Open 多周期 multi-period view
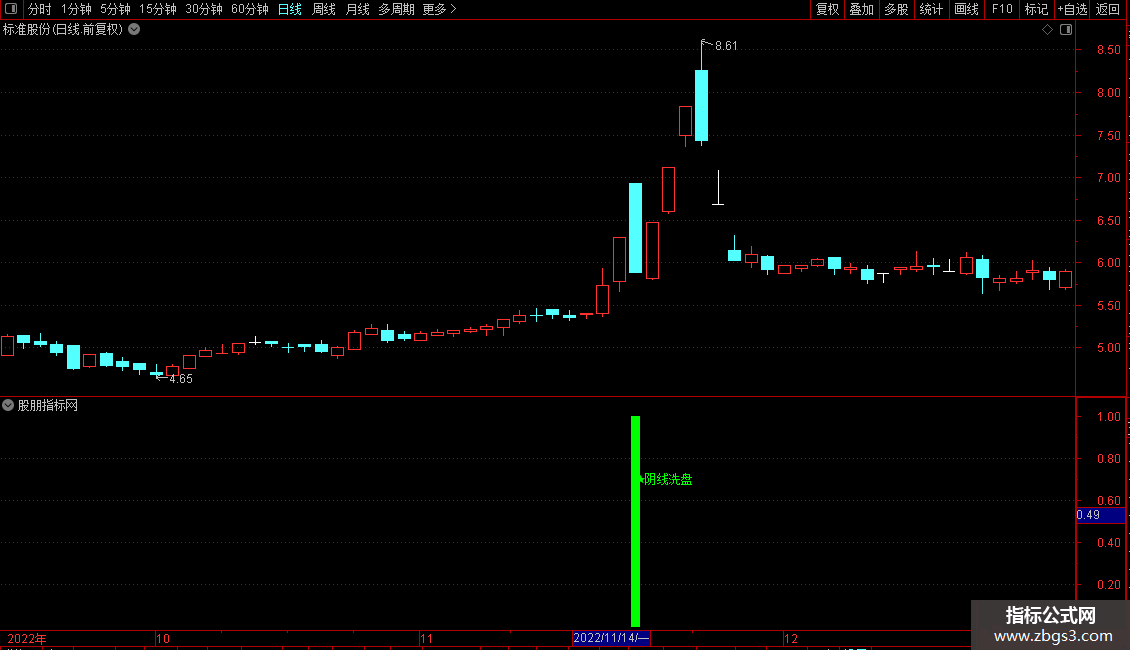The width and height of the screenshot is (1130, 650). coord(396,9)
